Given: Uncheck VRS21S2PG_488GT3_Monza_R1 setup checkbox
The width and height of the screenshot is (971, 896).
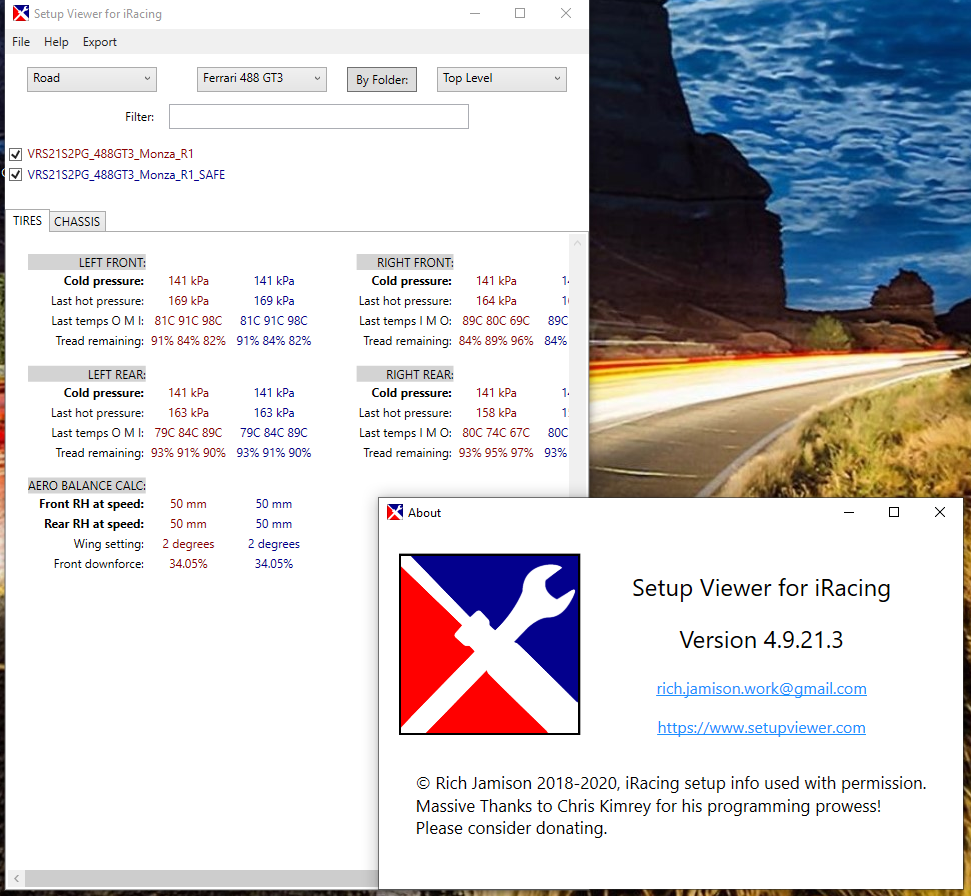Looking at the screenshot, I should (x=15, y=154).
